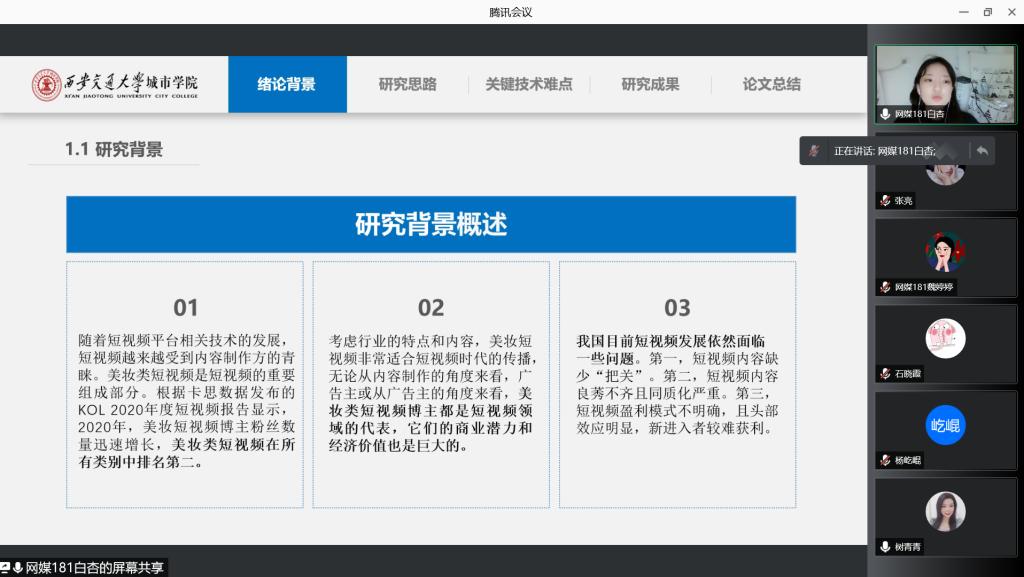
Task: Click the mic icon beside 树青青
Action: click(x=885, y=546)
